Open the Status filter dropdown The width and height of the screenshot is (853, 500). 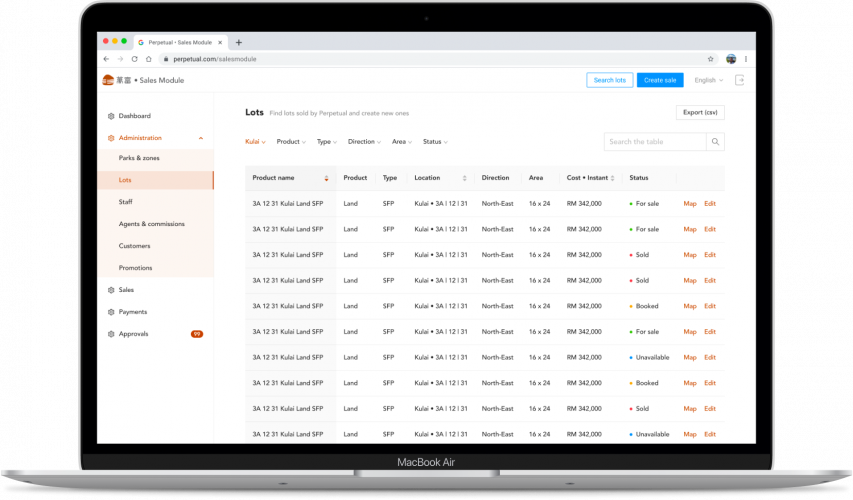435,141
